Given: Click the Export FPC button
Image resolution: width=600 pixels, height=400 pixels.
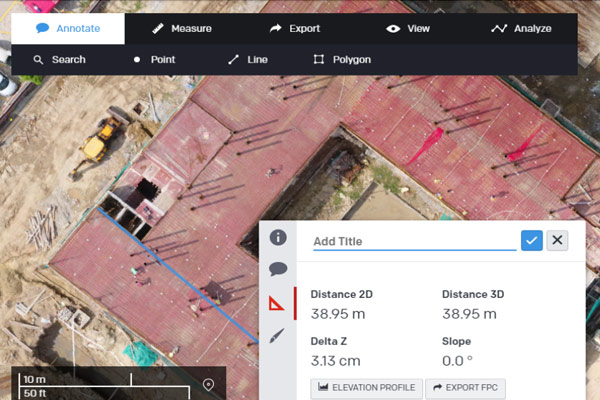Looking at the screenshot, I should (465, 388).
